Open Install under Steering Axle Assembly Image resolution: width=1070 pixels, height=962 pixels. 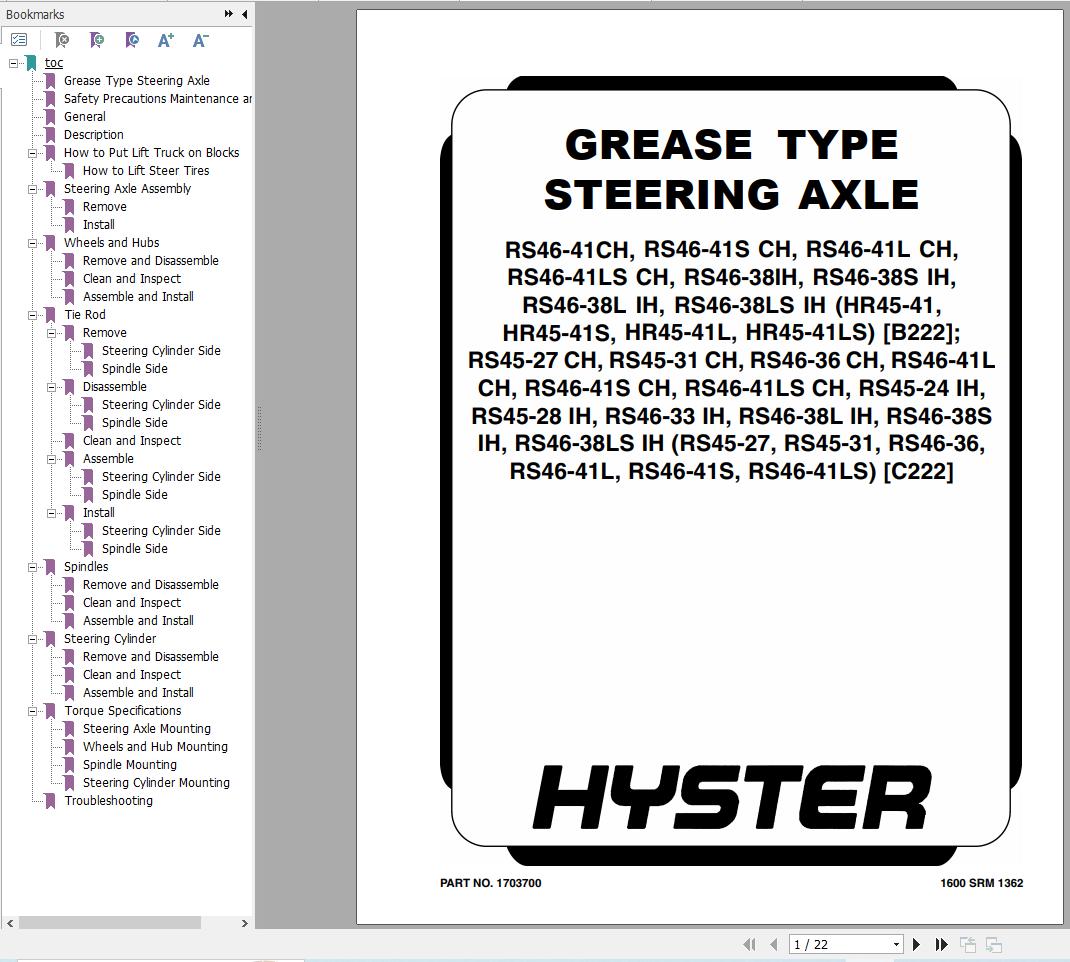click(98, 224)
